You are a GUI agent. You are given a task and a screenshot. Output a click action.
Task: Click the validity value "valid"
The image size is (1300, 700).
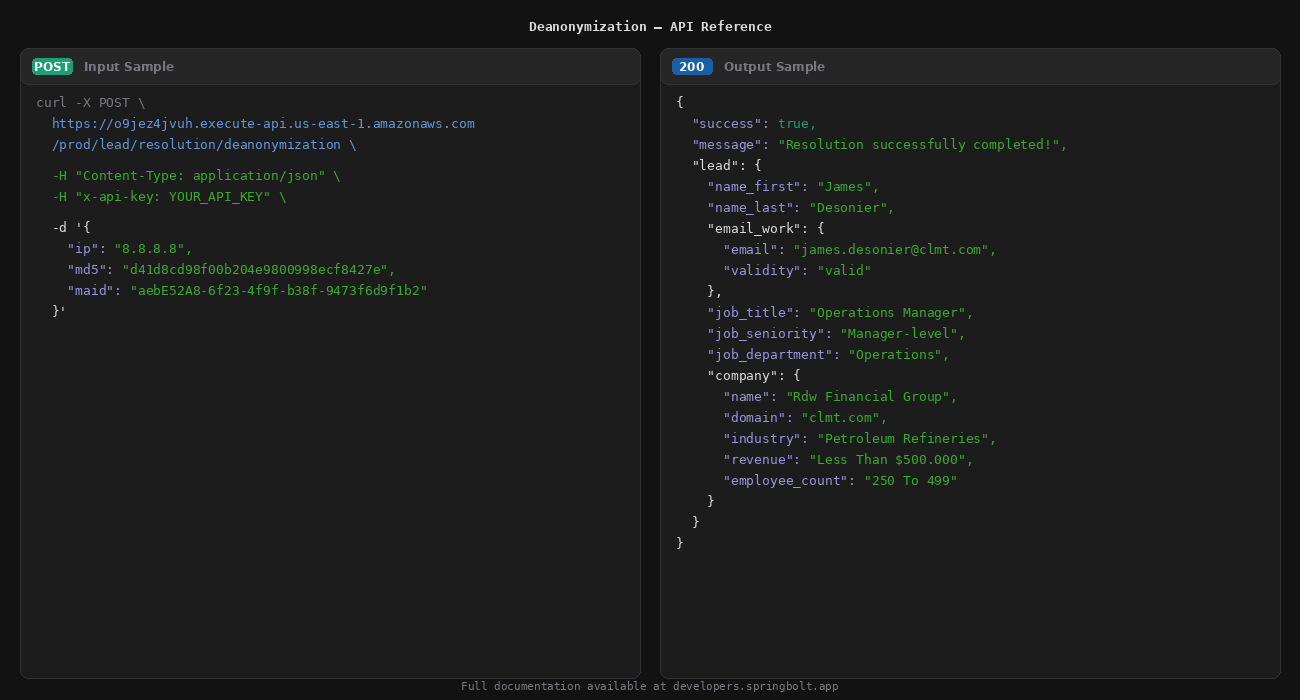click(x=844, y=271)
